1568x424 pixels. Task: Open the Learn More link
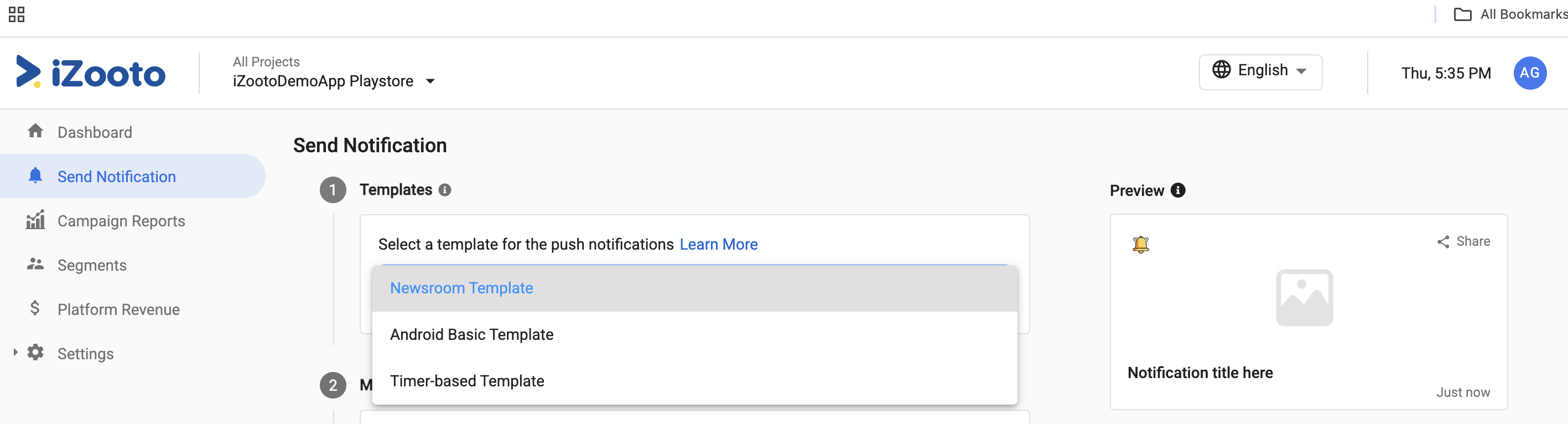click(718, 244)
